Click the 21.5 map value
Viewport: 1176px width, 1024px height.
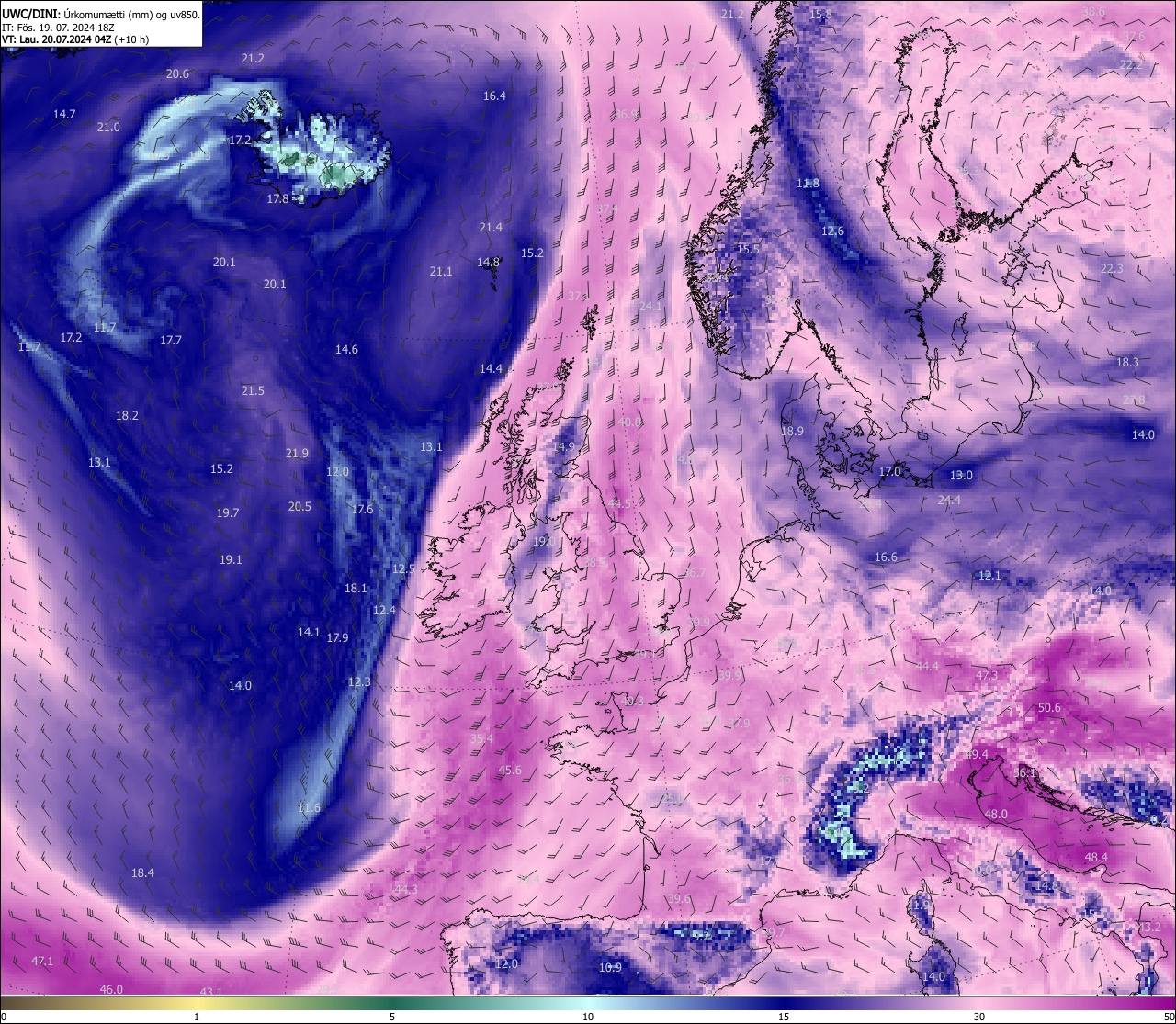[253, 391]
